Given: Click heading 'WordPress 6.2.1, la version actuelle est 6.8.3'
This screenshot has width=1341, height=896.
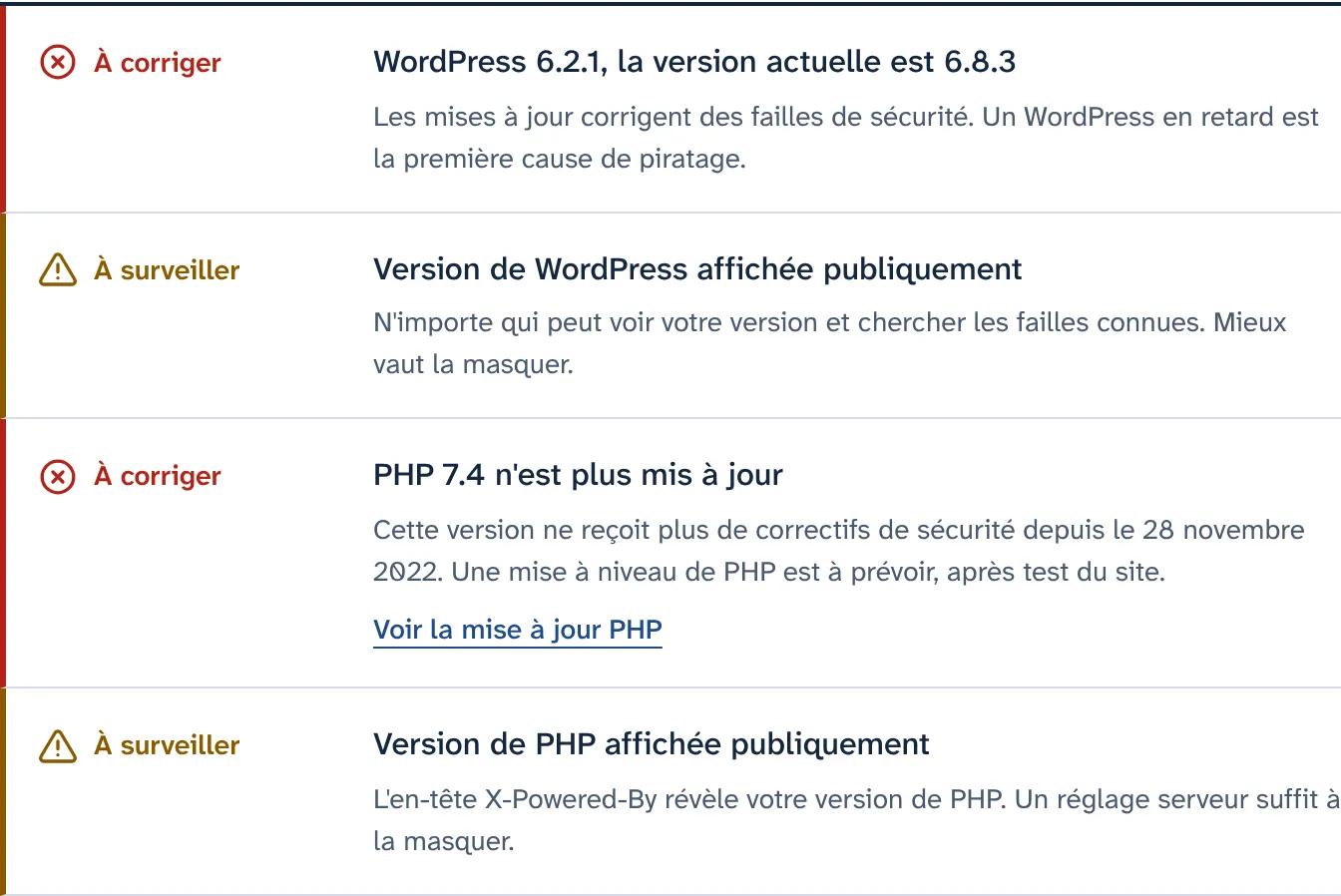Looking at the screenshot, I should point(694,62).
